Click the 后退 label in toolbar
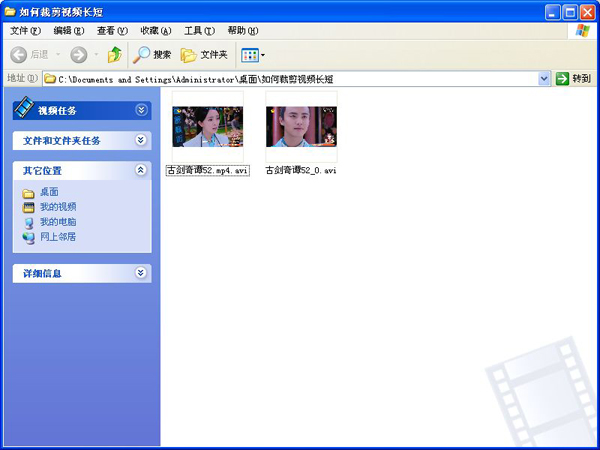This screenshot has width=600, height=450. click(39, 55)
